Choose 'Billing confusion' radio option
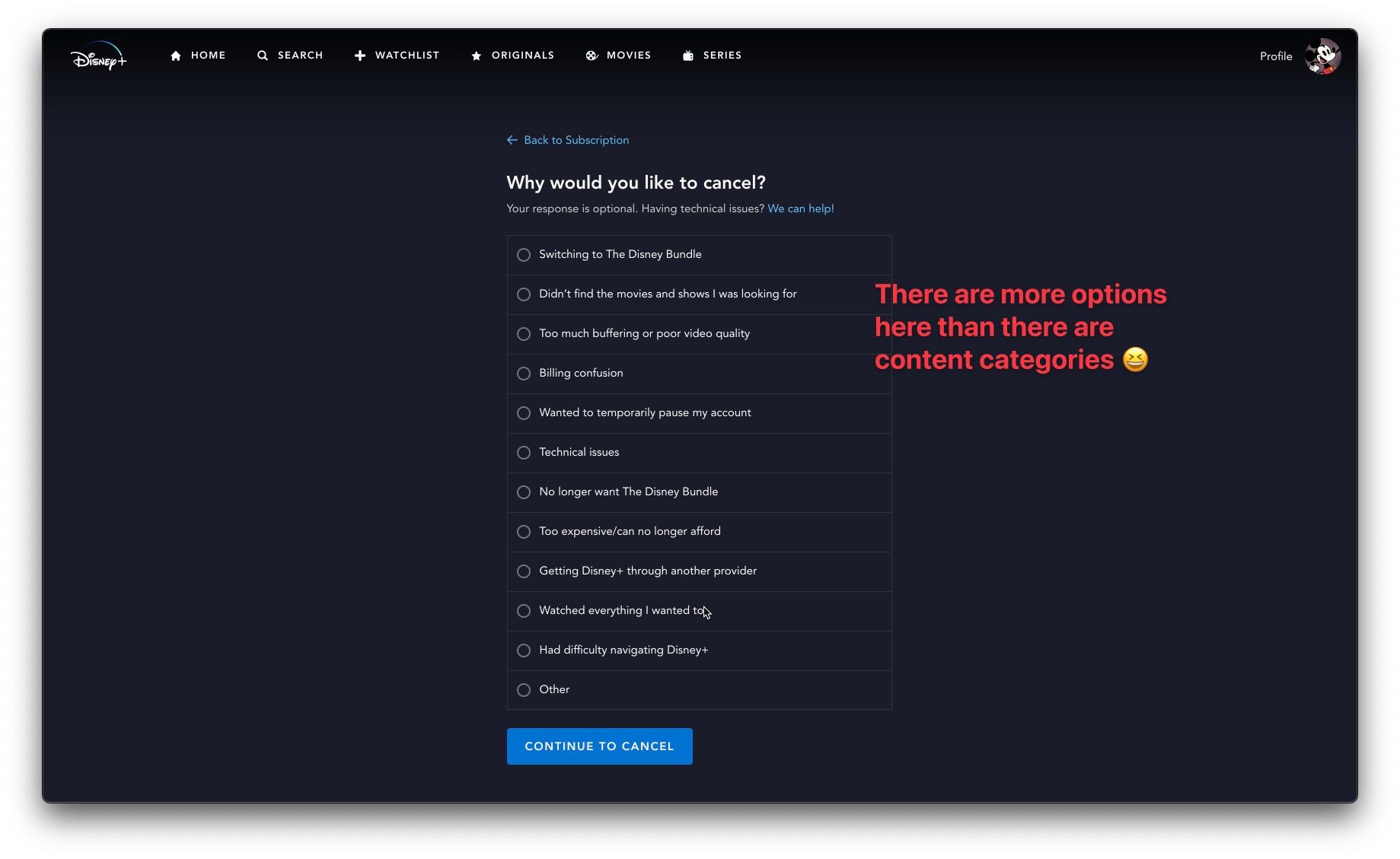This screenshot has width=1400, height=859. click(524, 374)
